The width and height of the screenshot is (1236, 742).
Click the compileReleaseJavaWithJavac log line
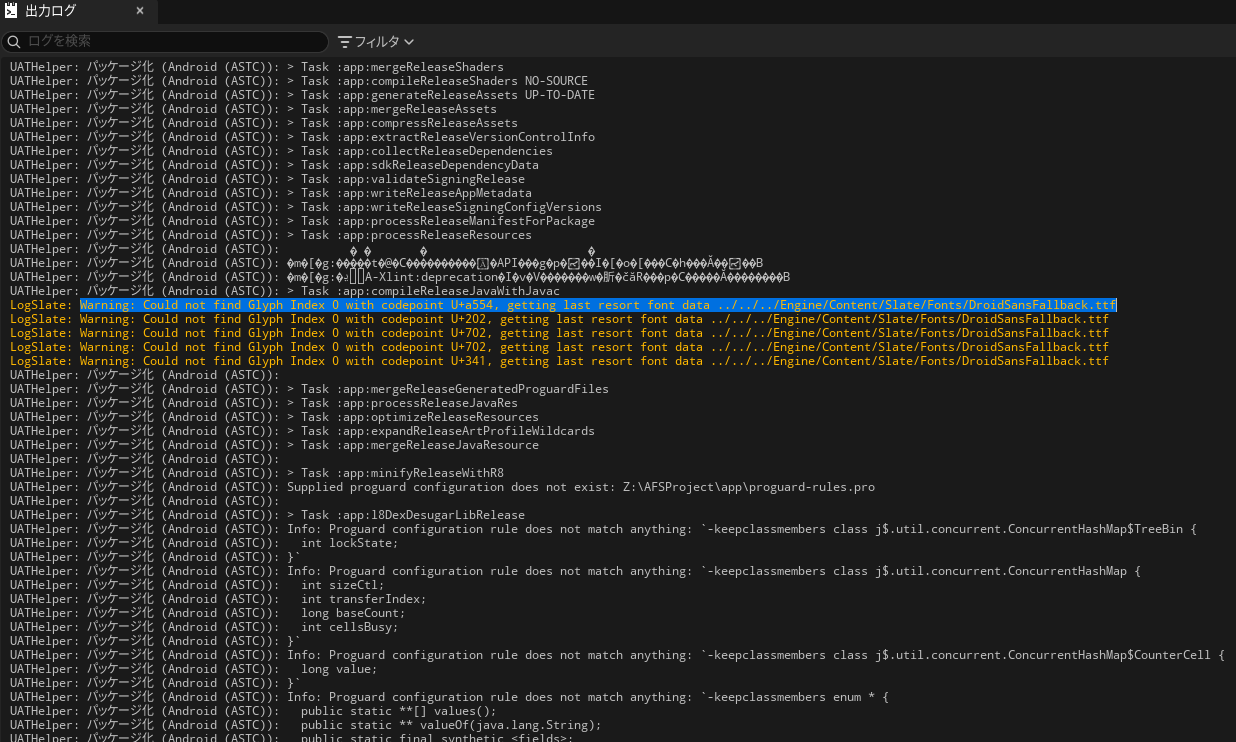tap(285, 291)
